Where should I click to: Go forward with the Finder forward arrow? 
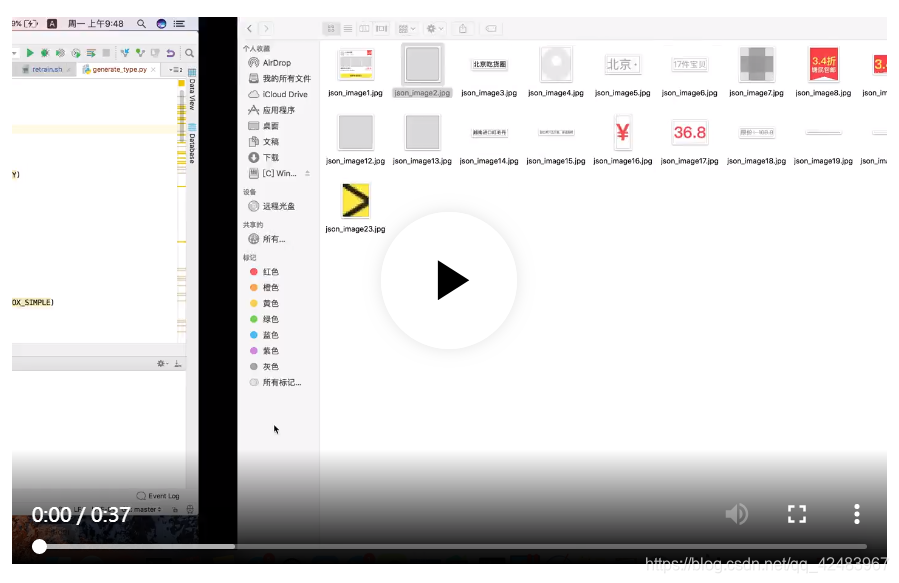pos(266,28)
